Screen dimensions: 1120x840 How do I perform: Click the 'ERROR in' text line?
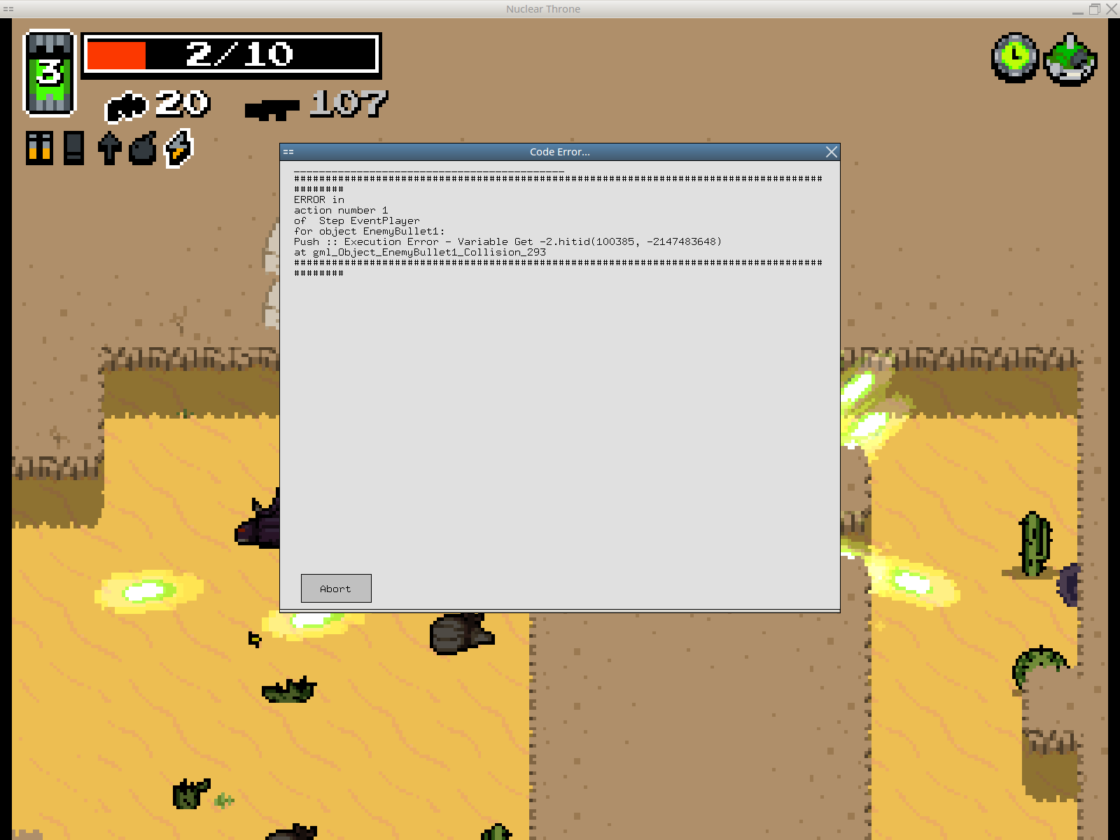[x=319, y=200]
